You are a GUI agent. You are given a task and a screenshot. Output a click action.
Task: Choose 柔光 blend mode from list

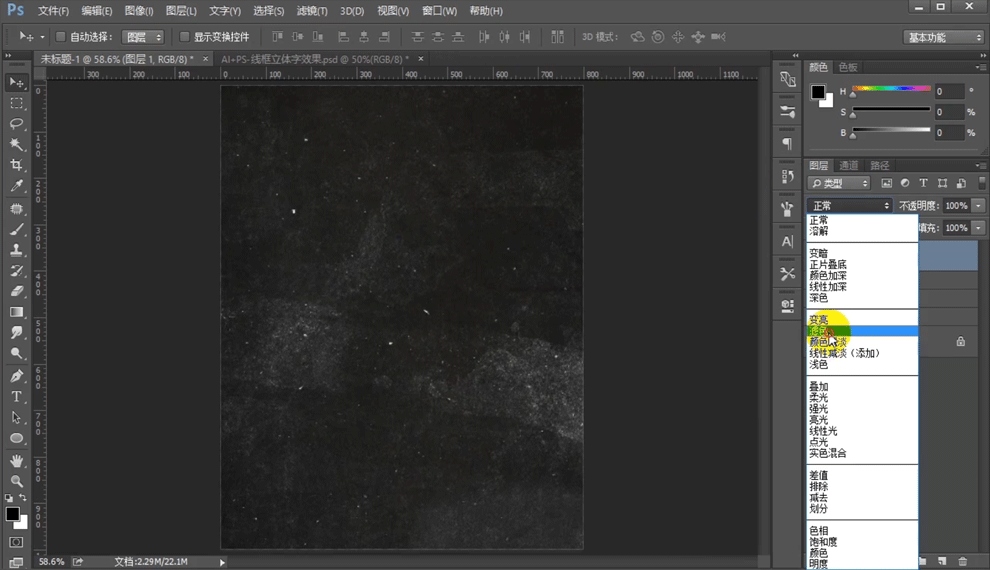point(819,398)
